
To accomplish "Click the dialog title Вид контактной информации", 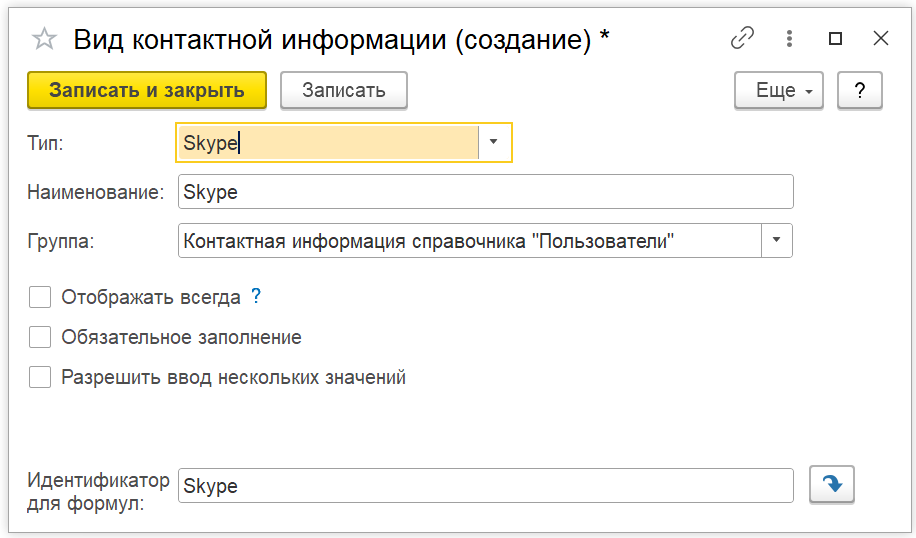I will click(341, 40).
